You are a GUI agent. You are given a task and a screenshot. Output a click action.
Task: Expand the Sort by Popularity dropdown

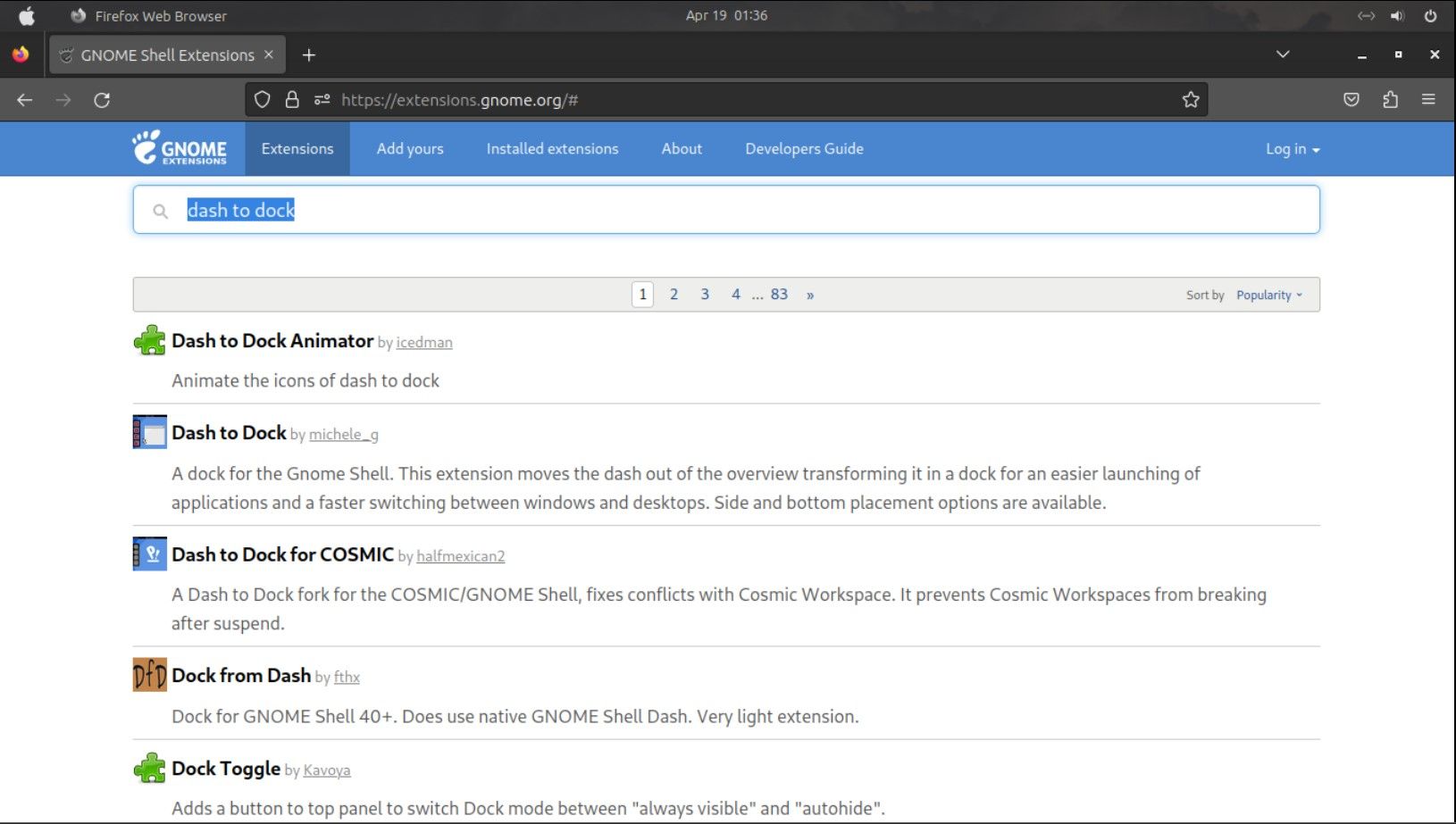(x=1268, y=295)
